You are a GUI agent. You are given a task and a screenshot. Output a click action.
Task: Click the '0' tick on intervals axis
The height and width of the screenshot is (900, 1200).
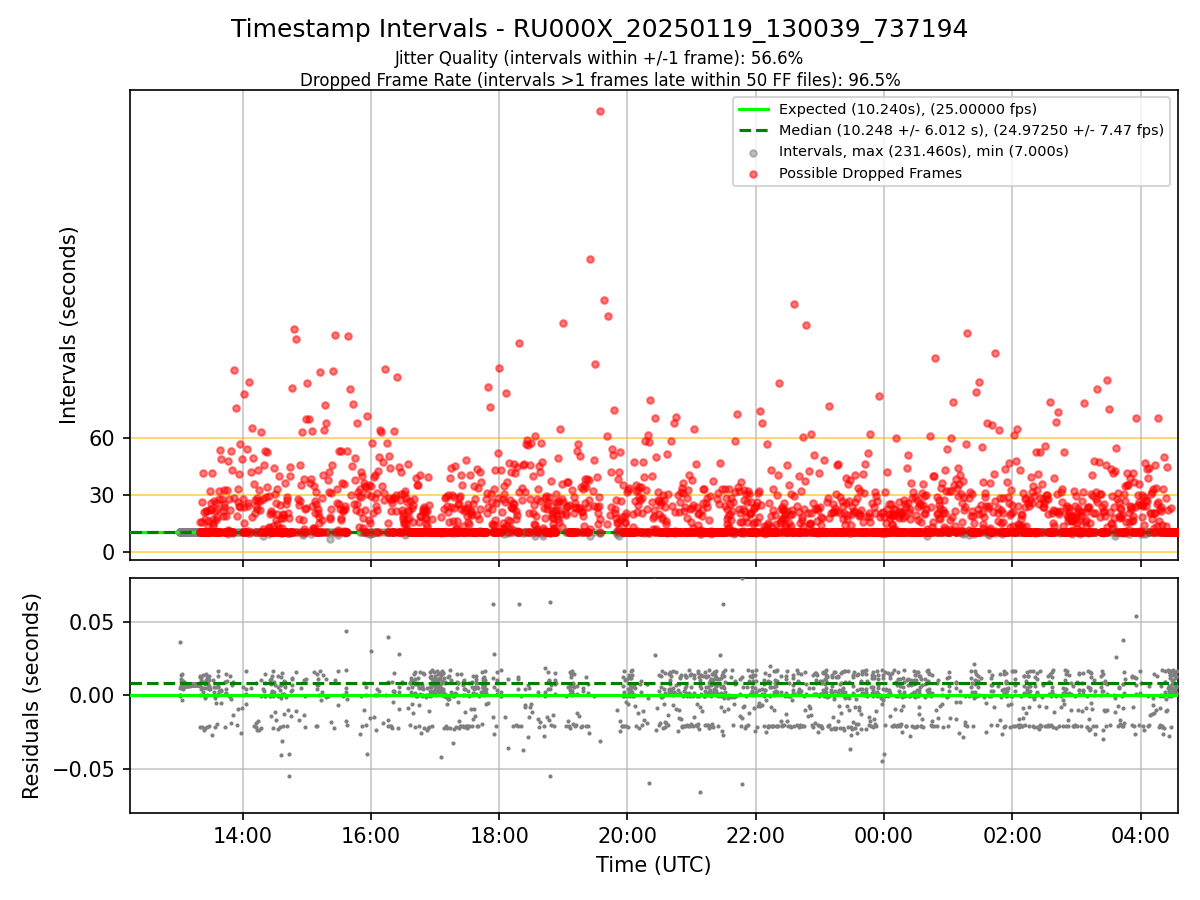(110, 552)
